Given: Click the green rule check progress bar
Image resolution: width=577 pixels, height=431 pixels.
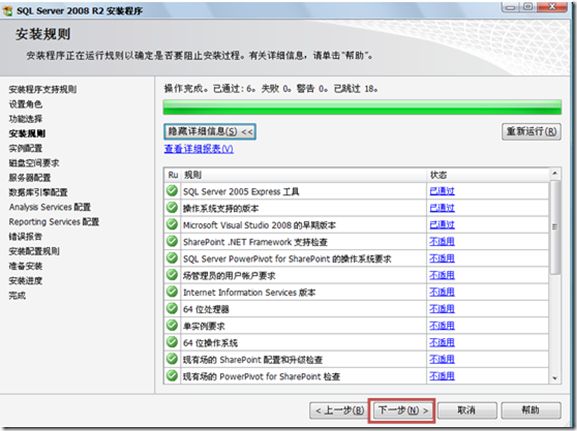Looking at the screenshot, I should coord(362,107).
